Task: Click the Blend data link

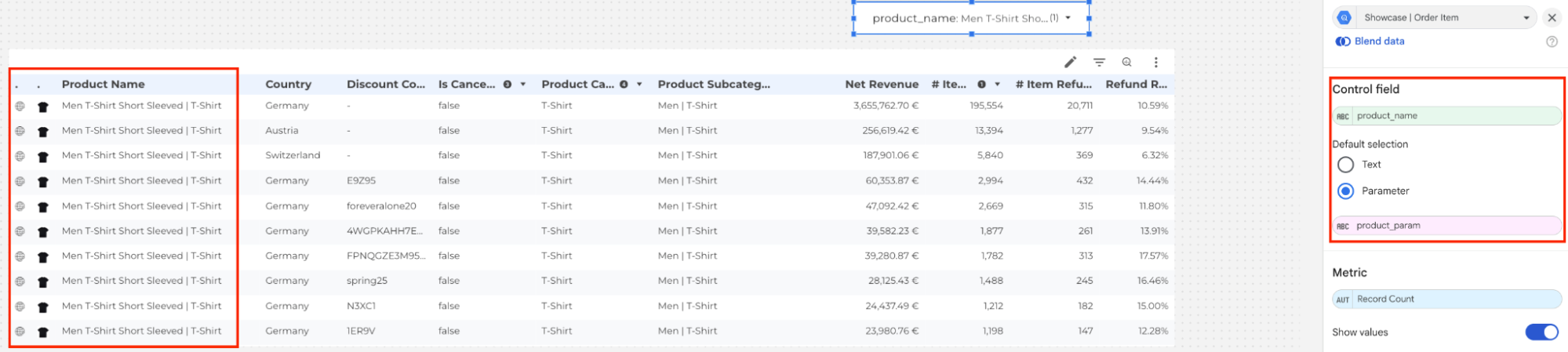Action: [x=1378, y=42]
